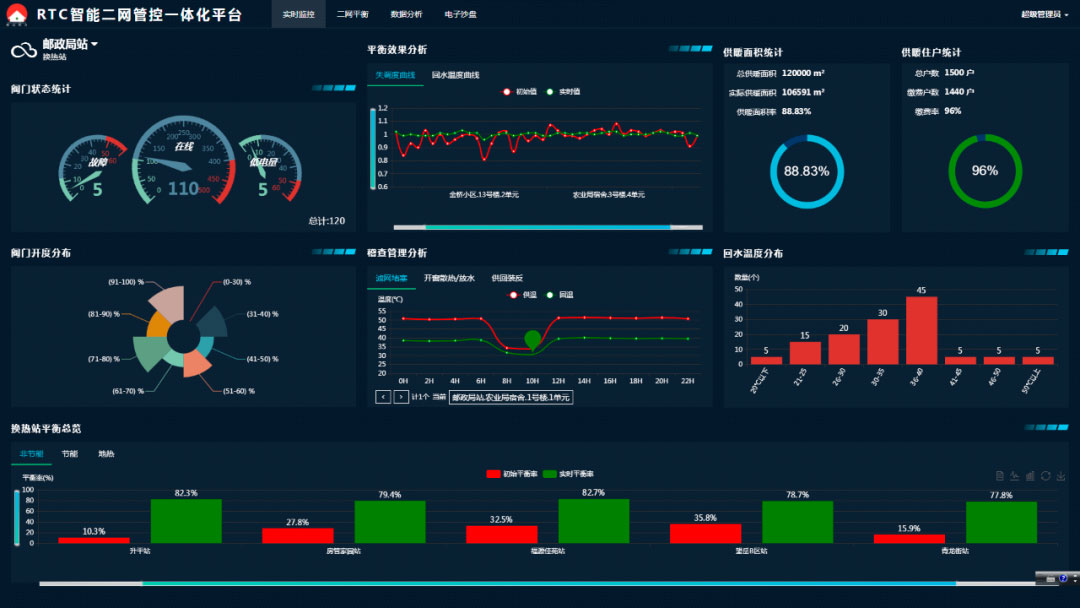Switch to the 二网平衡 navigation tab

click(352, 14)
